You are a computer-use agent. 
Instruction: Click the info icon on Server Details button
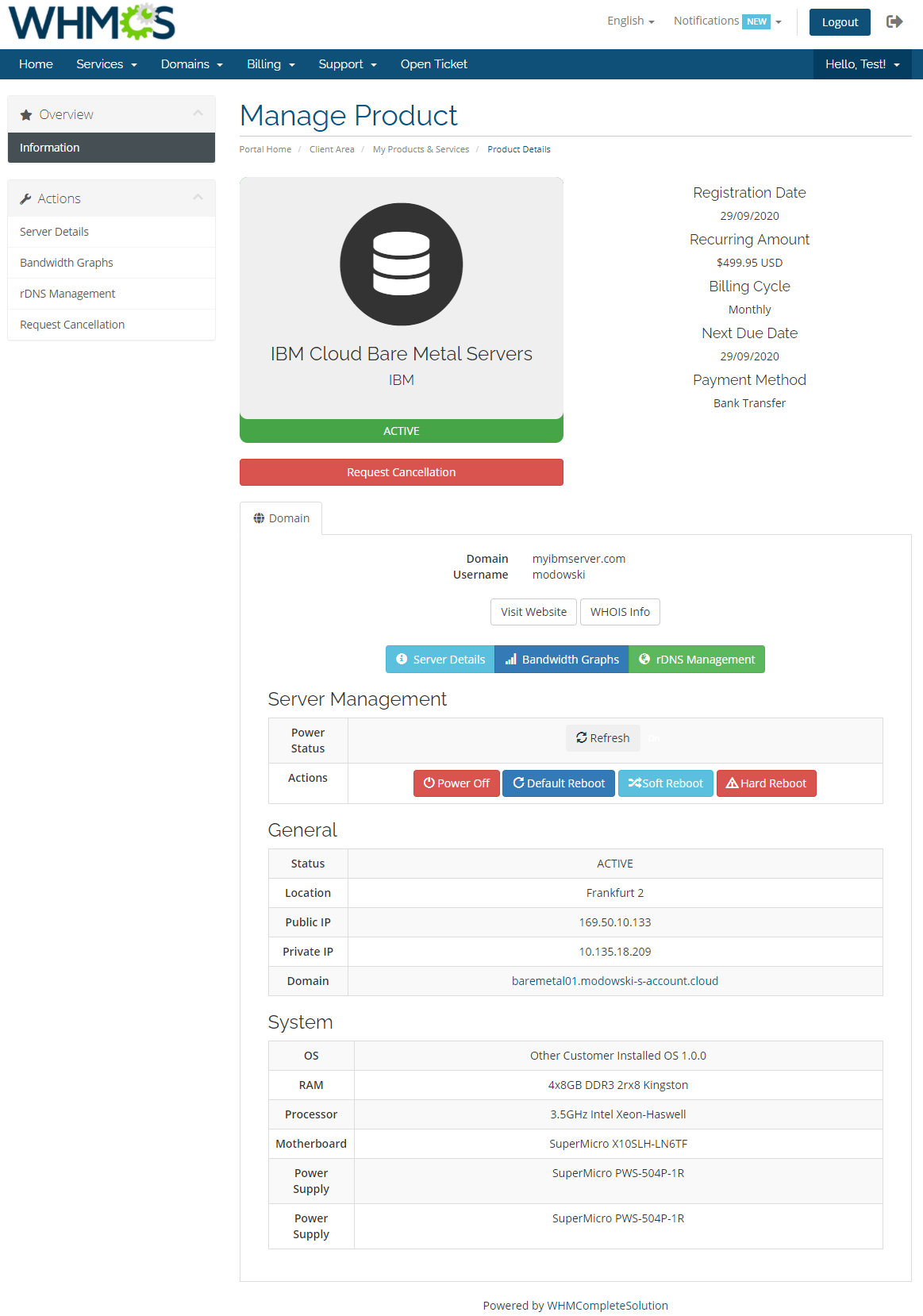pos(402,659)
